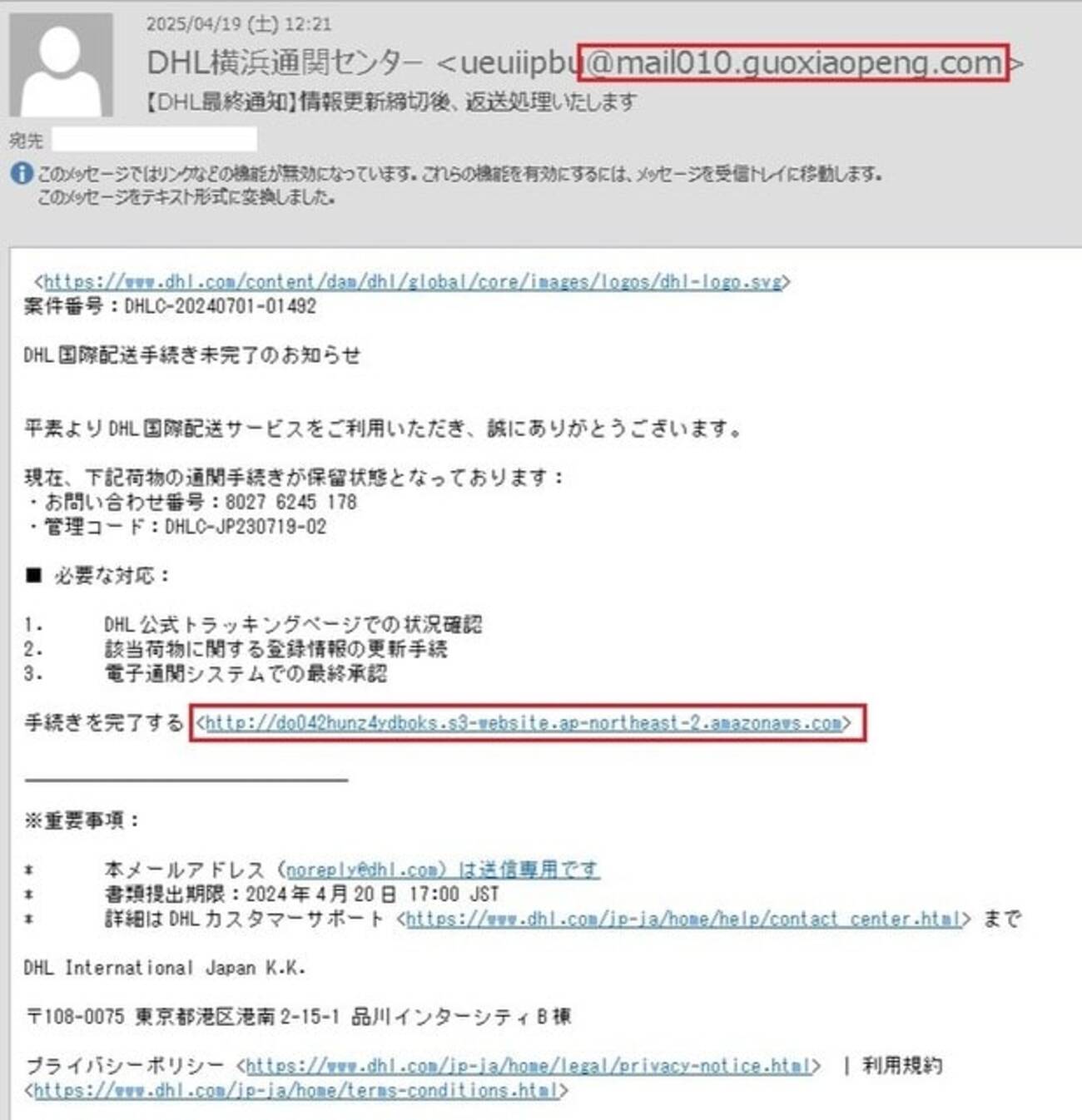
Task: Open the DHL contact_center.html support link
Action: point(683,919)
